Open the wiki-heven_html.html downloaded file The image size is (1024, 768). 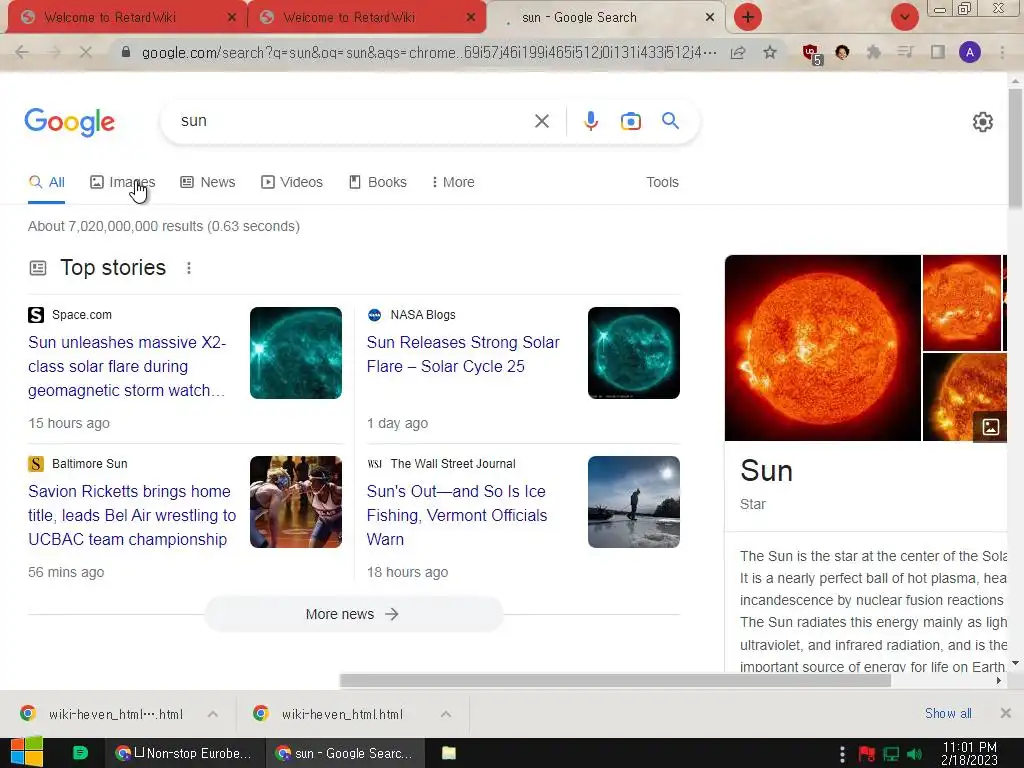pyautogui.click(x=342, y=714)
